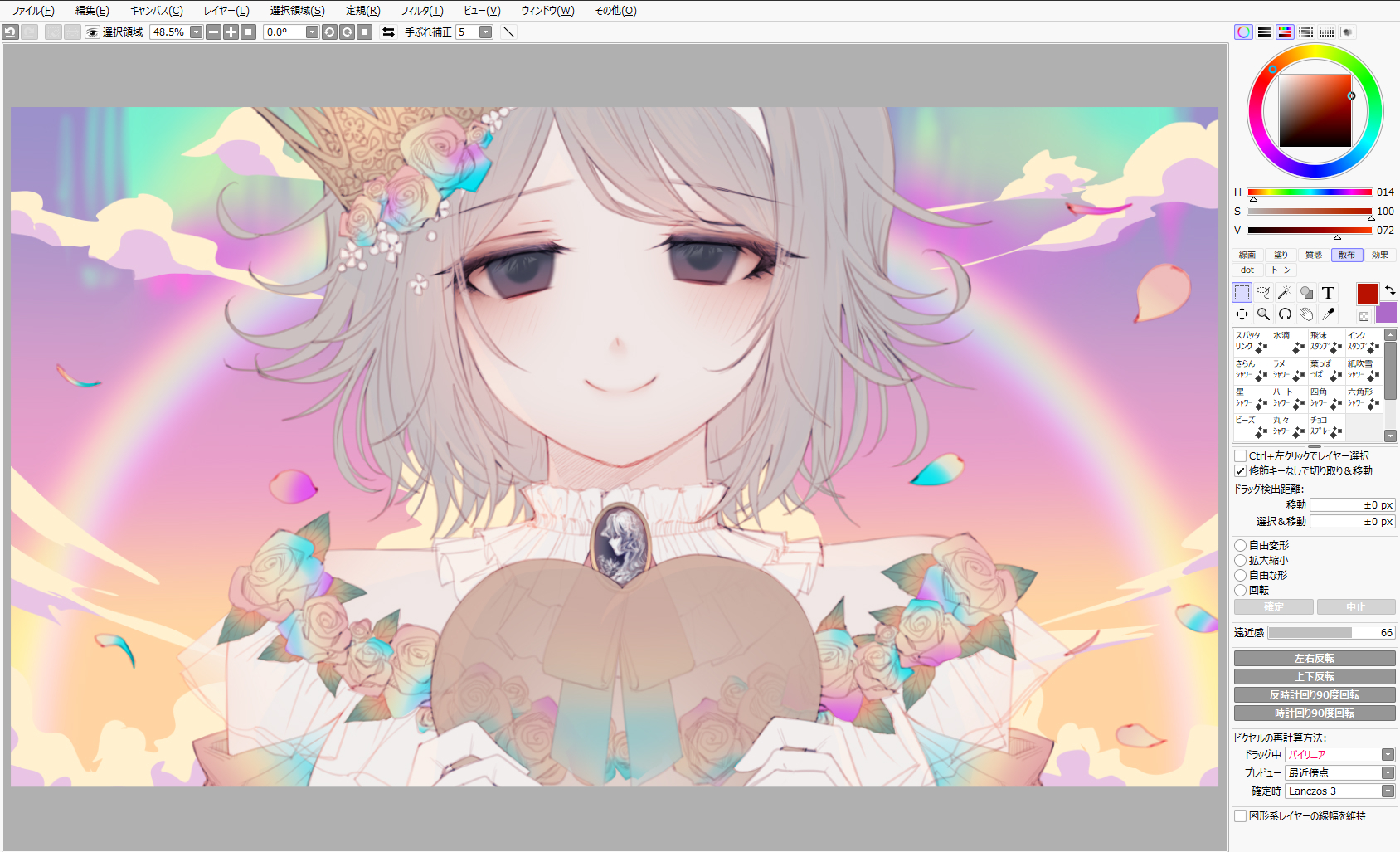Click the H hue slider
The image size is (1400, 852).
pyautogui.click(x=1310, y=192)
